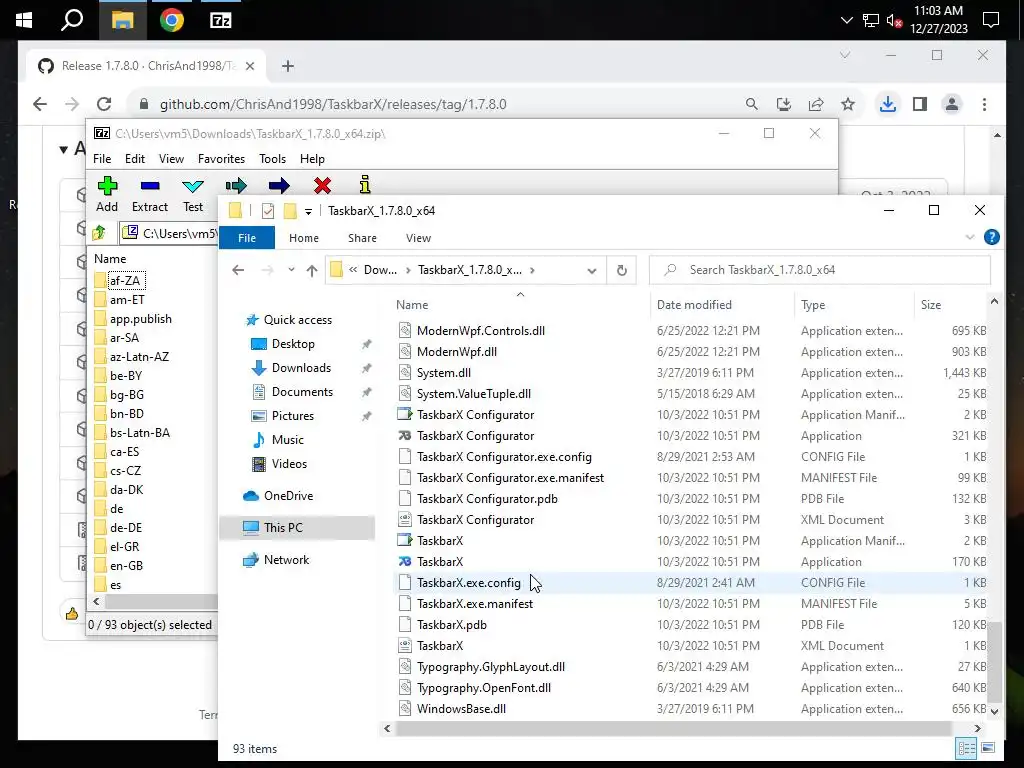Switch Explorer to large icons view

point(988,748)
